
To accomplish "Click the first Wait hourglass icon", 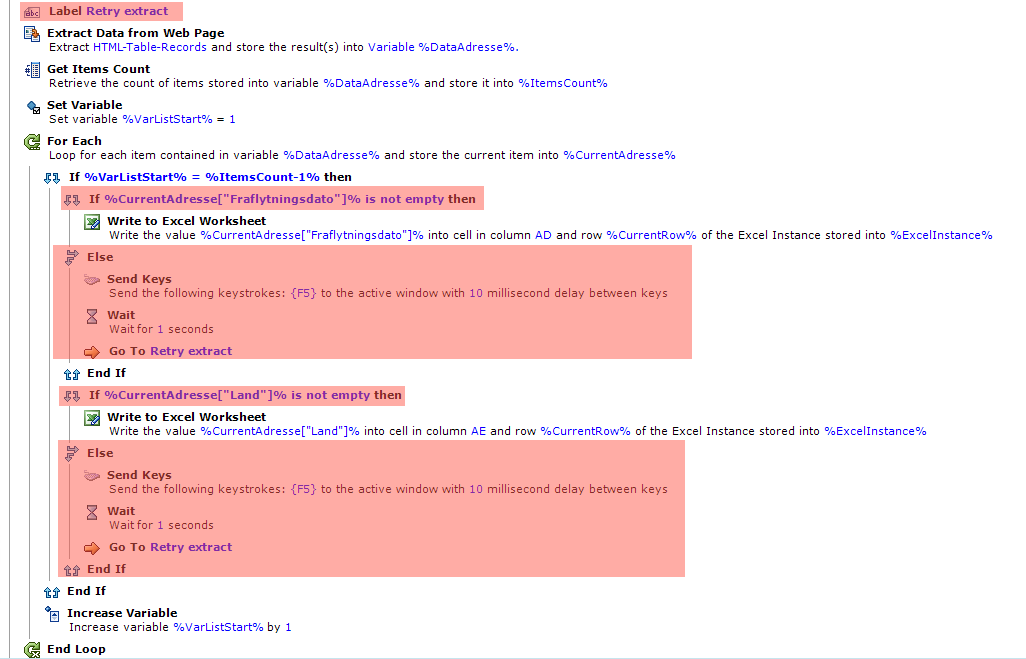I will click(92, 316).
